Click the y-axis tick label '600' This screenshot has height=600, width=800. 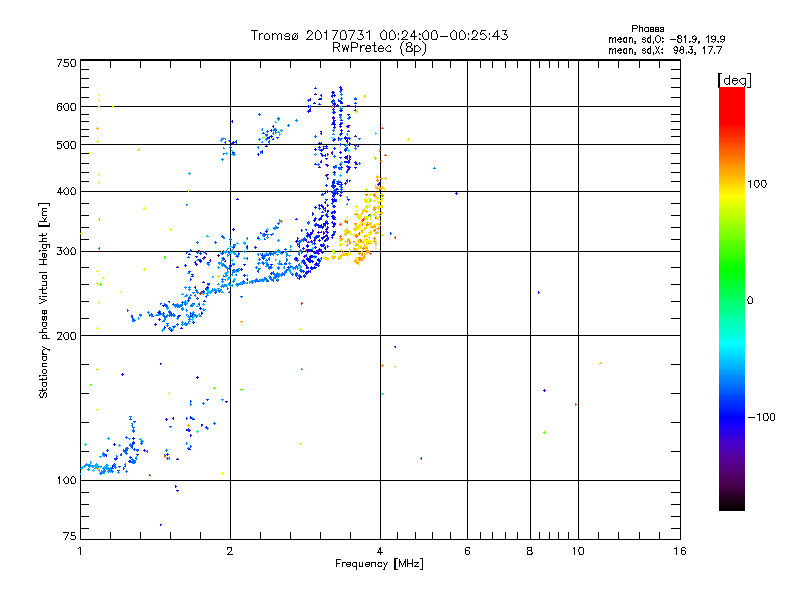[66, 107]
